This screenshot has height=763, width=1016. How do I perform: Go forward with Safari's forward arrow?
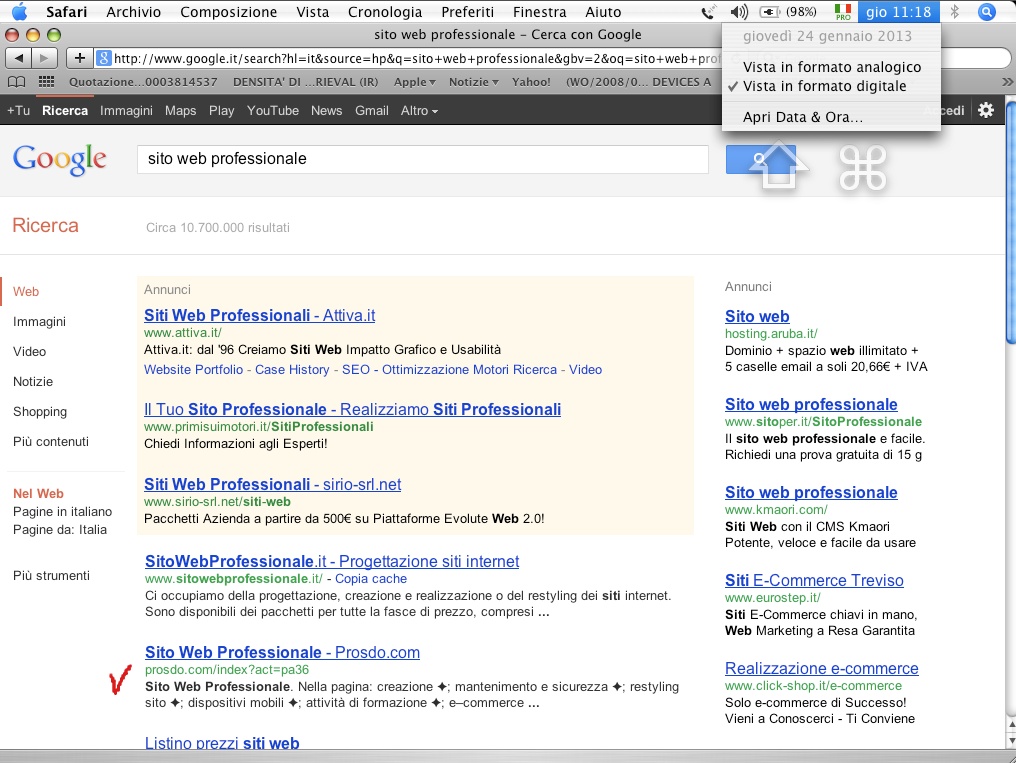click(x=44, y=58)
